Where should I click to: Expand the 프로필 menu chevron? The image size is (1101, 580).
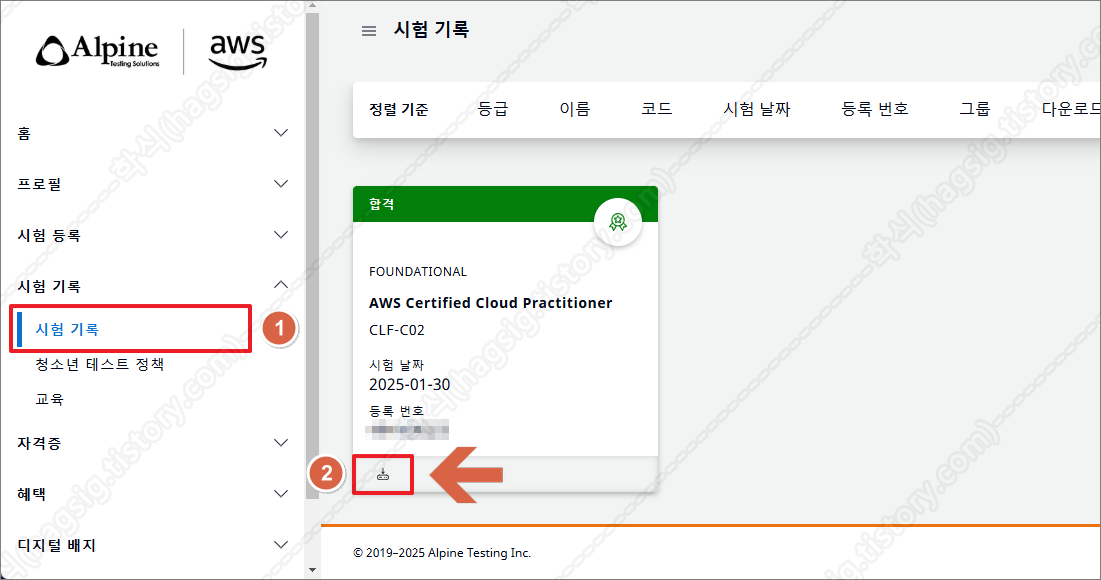(x=281, y=184)
